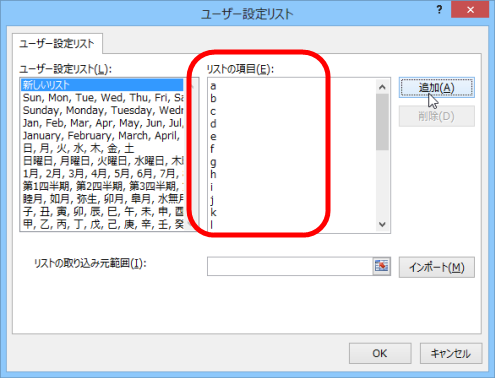Click entry 'b' in list entries box
Image resolution: width=495 pixels, height=378 pixels.
click(213, 99)
